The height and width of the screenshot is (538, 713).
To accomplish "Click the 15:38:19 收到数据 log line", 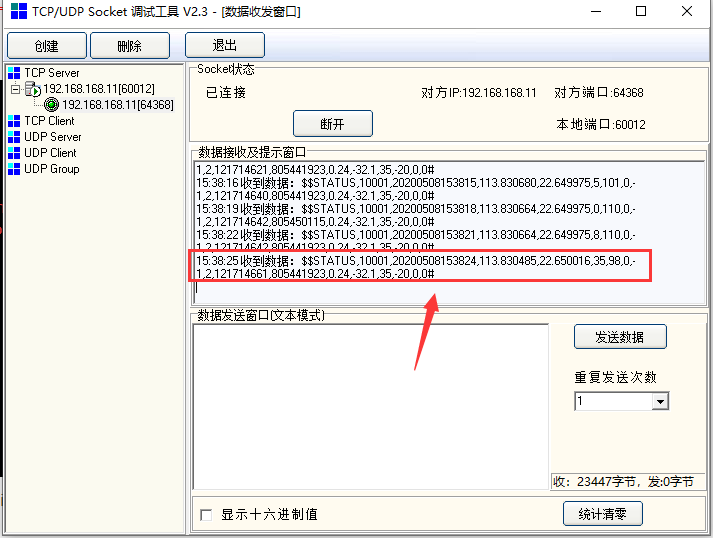I will (416, 209).
